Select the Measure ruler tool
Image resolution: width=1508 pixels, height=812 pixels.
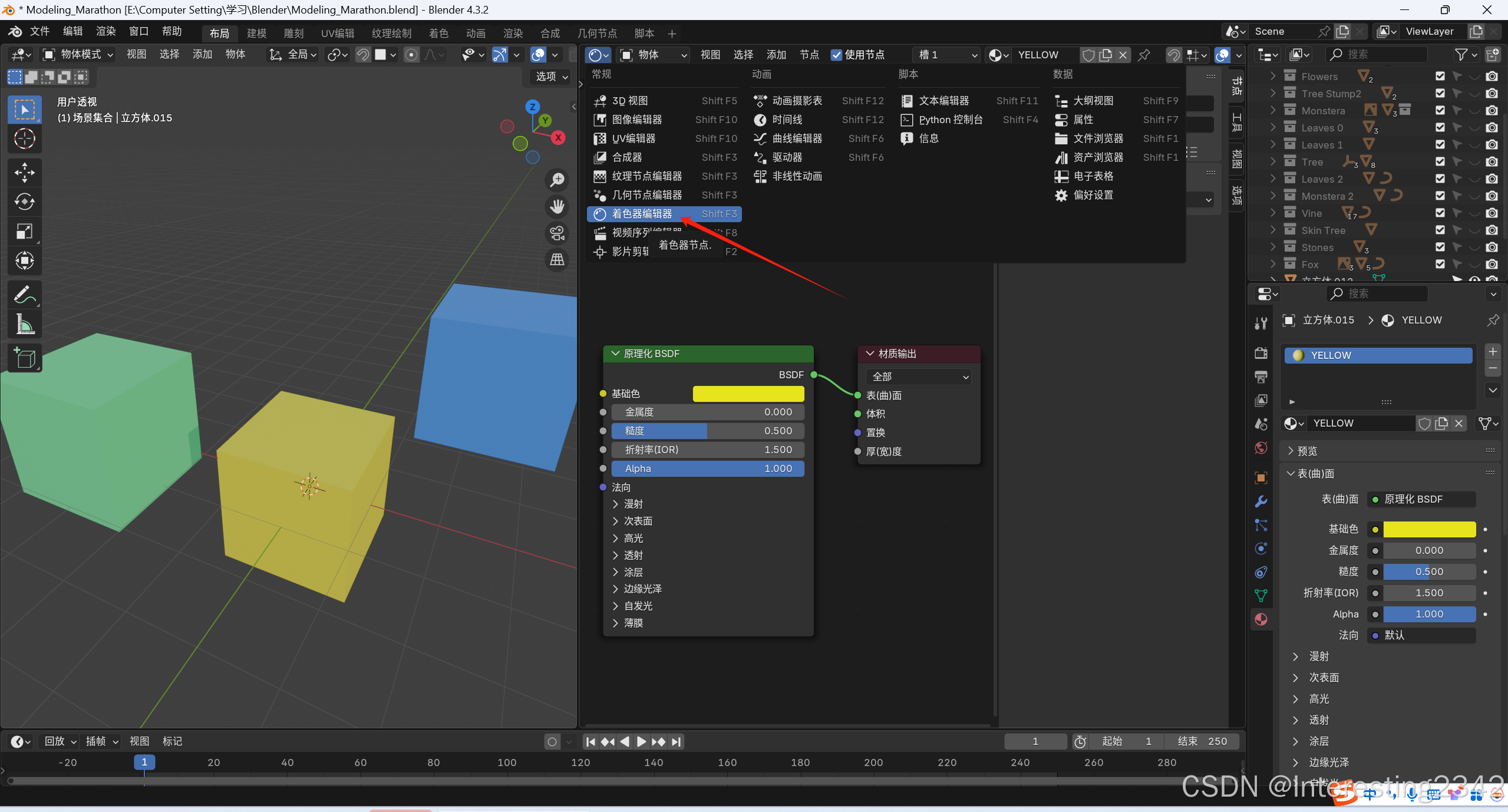pyautogui.click(x=24, y=324)
